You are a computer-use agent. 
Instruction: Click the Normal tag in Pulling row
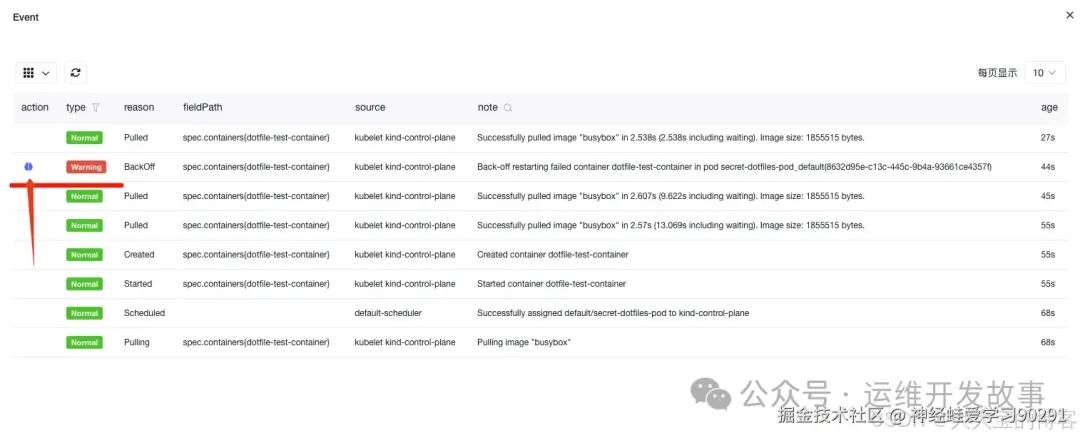[x=84, y=342]
